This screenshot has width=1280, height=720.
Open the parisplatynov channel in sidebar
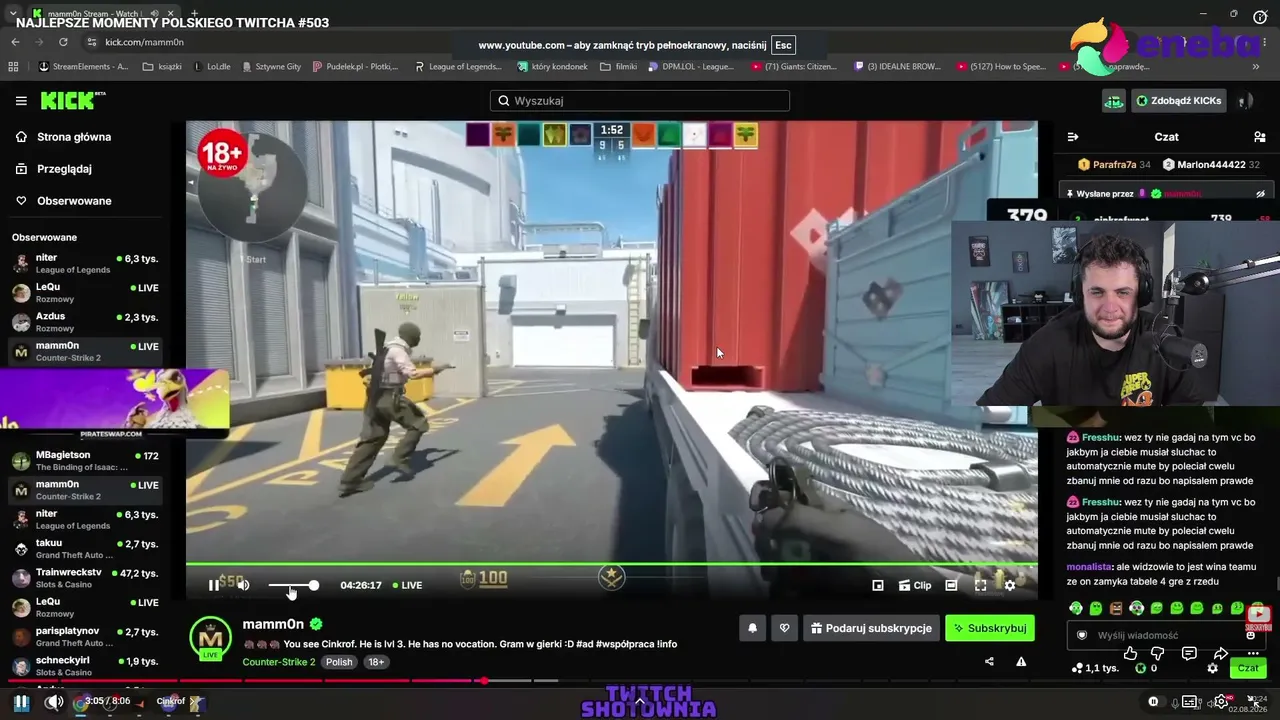(85, 637)
